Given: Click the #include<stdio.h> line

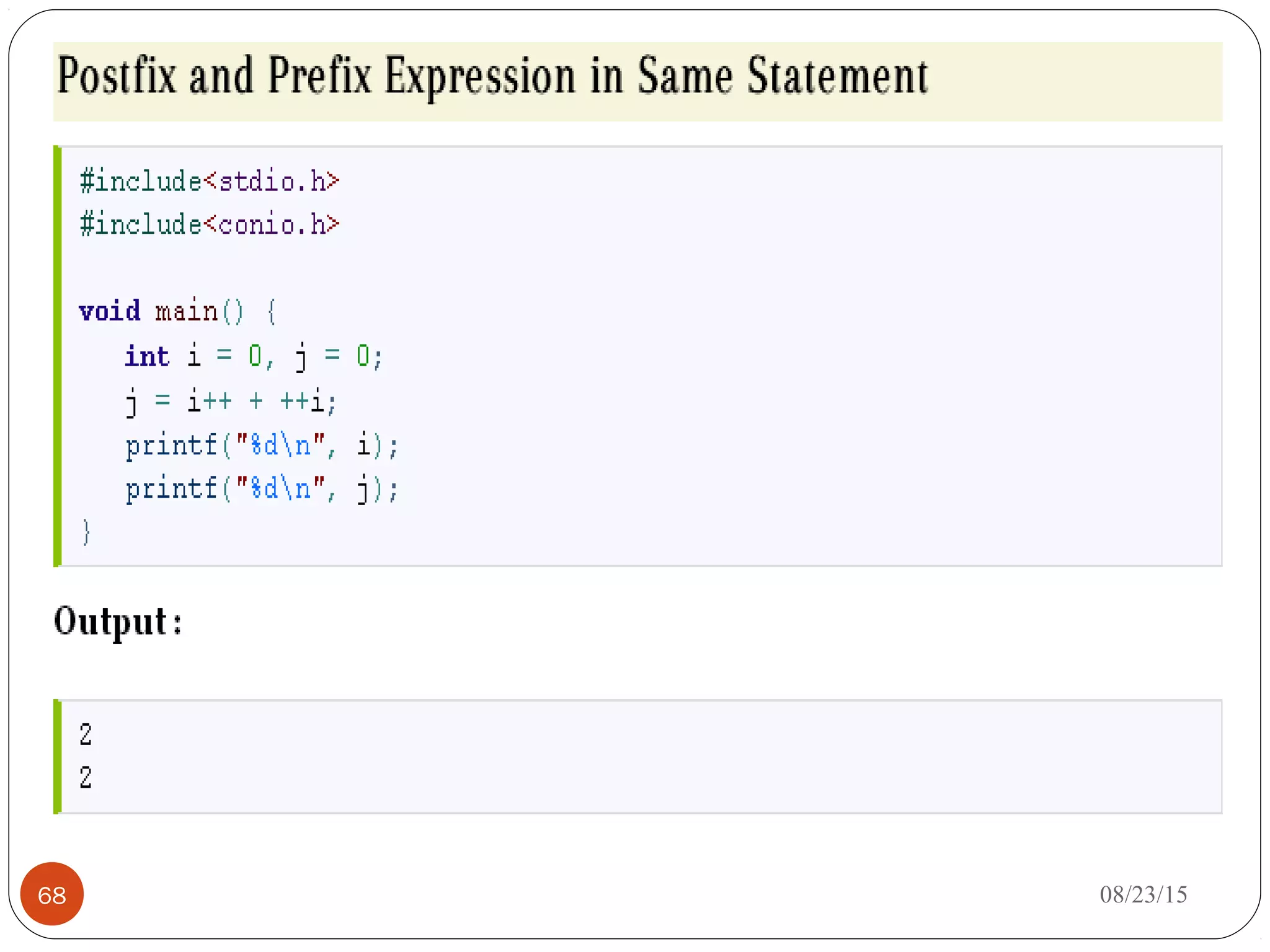Looking at the screenshot, I should pos(209,182).
